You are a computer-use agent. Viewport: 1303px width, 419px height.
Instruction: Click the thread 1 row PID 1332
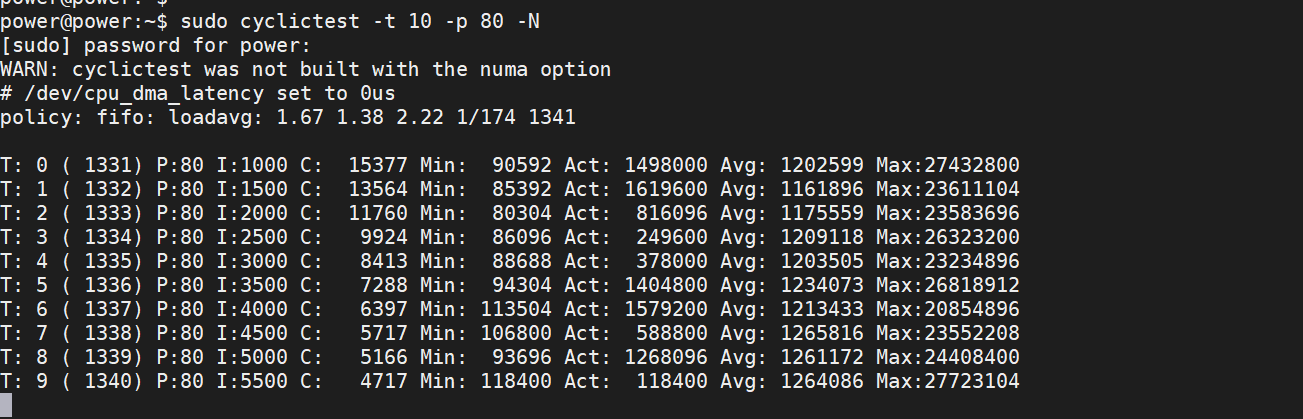(102, 189)
